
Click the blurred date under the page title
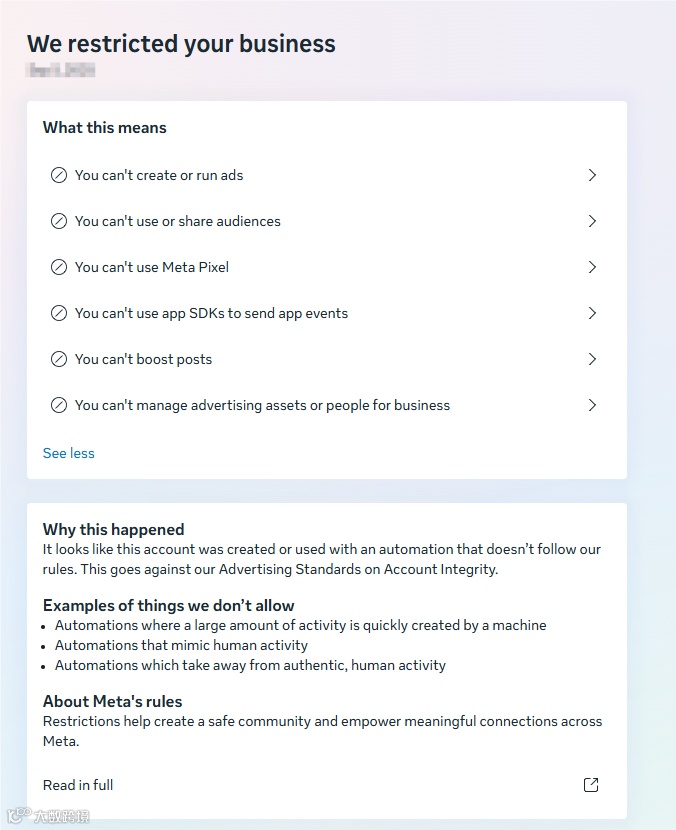coord(61,70)
